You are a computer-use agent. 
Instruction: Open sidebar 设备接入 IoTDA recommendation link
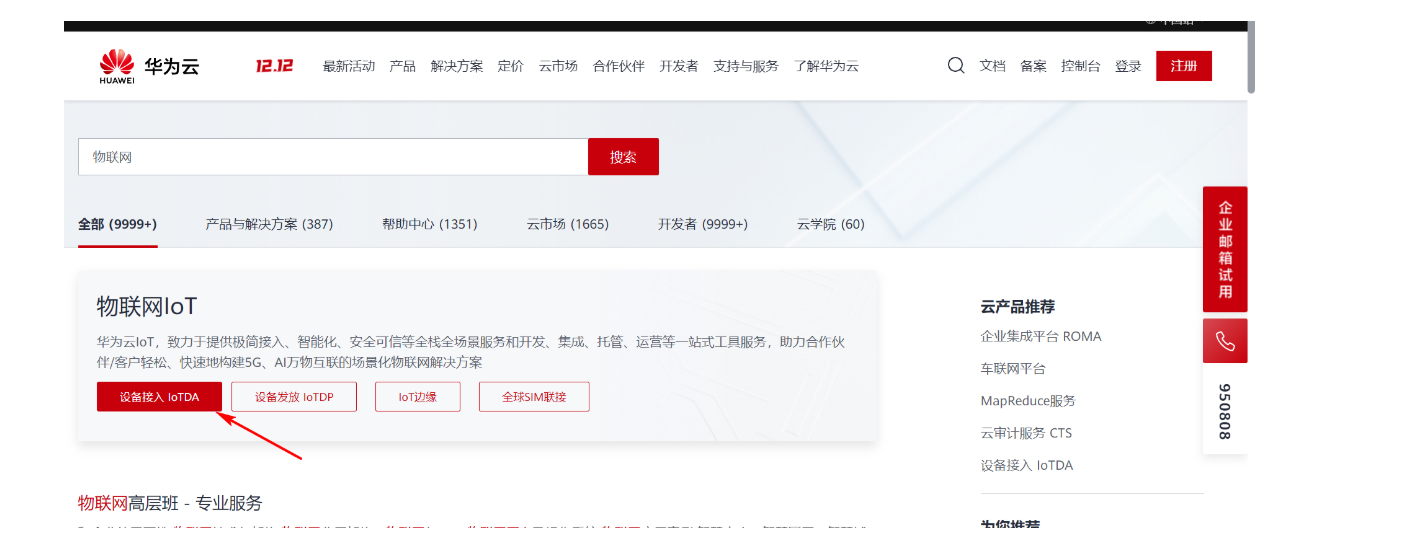(x=1027, y=465)
